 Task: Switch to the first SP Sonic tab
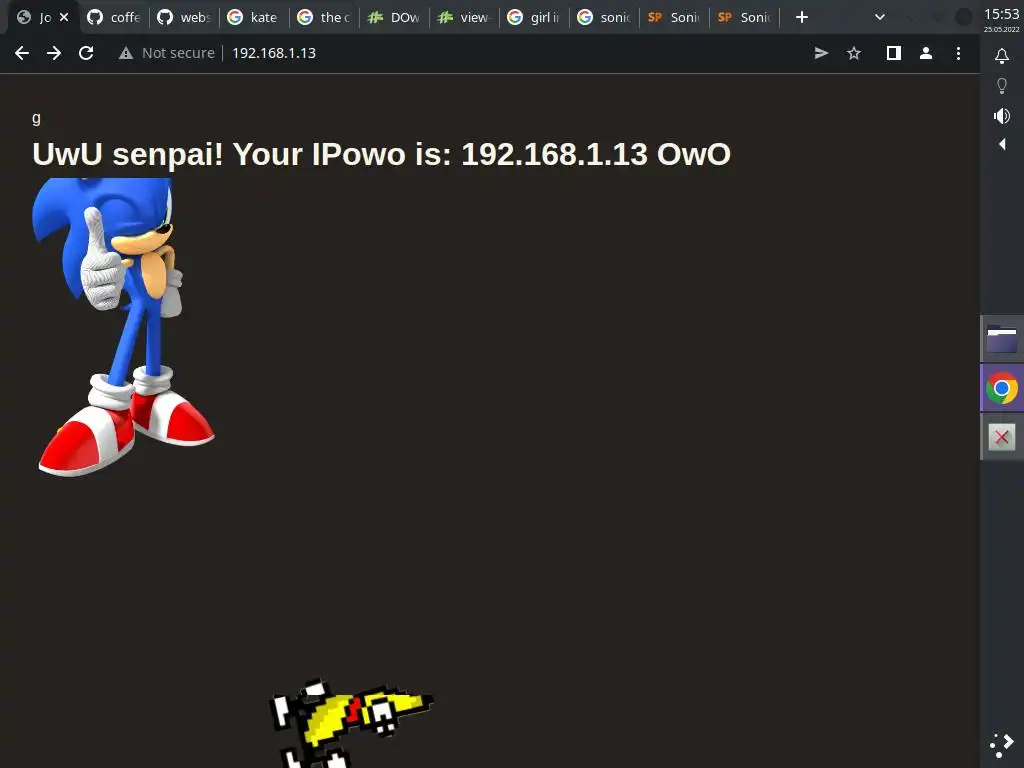tap(673, 17)
